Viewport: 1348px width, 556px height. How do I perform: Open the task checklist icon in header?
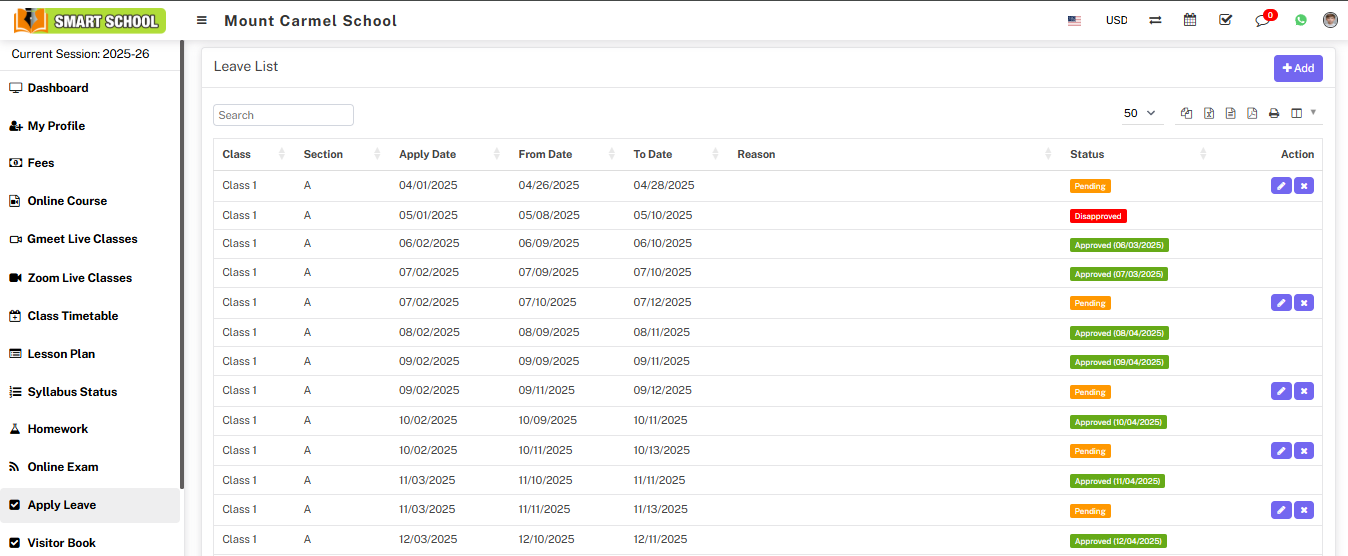click(1225, 20)
